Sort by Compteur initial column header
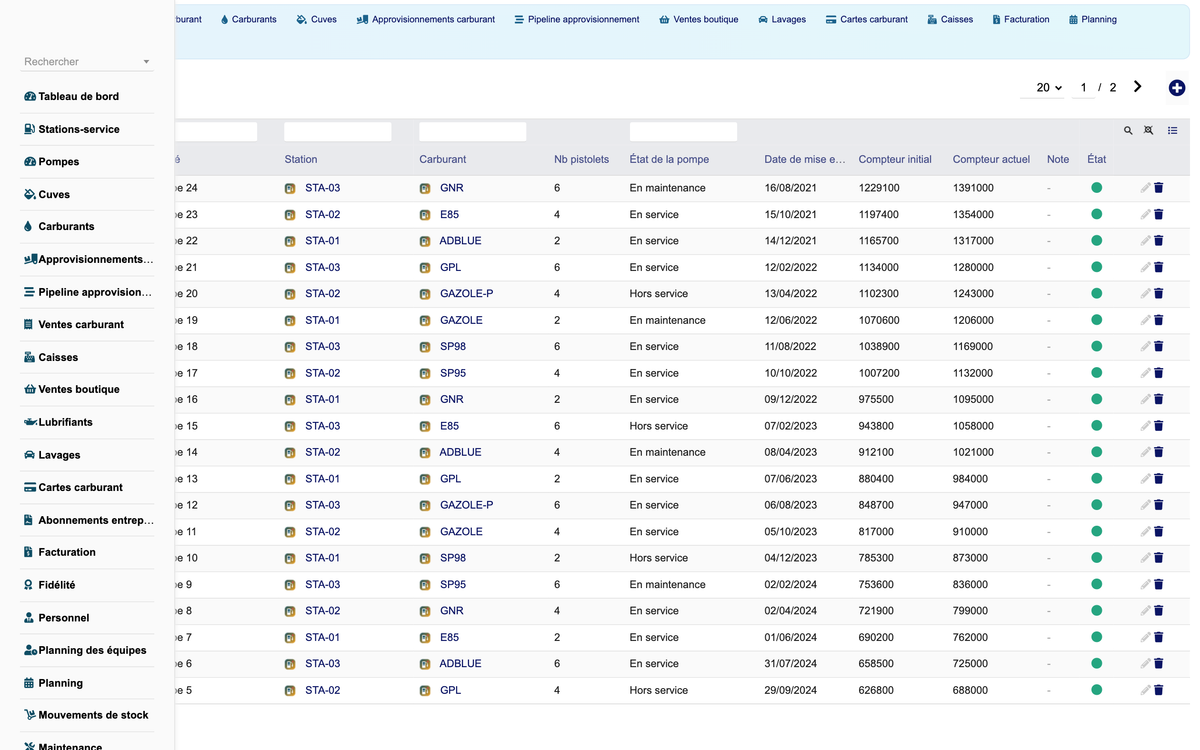The height and width of the screenshot is (750, 1200). tap(895, 159)
